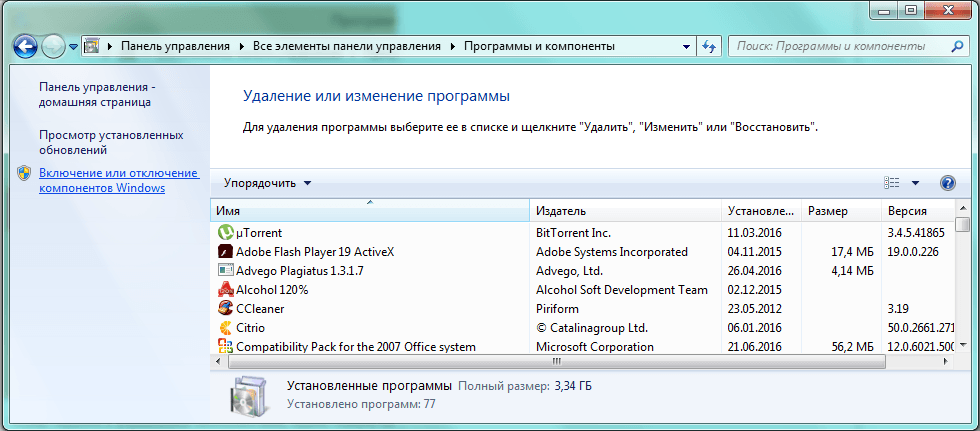Click the Compatibility Pack icon
This screenshot has height=431, width=980.
point(225,346)
